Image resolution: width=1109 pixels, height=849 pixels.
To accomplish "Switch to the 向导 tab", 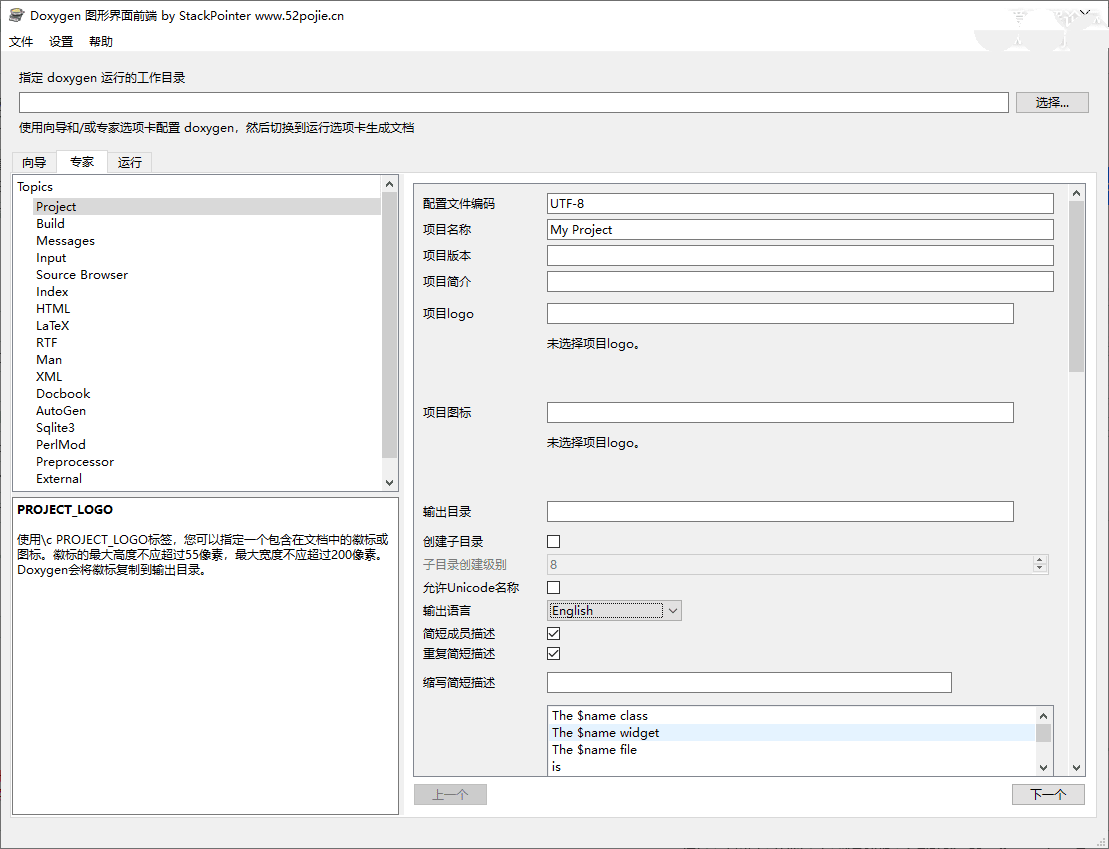I will click(x=34, y=162).
